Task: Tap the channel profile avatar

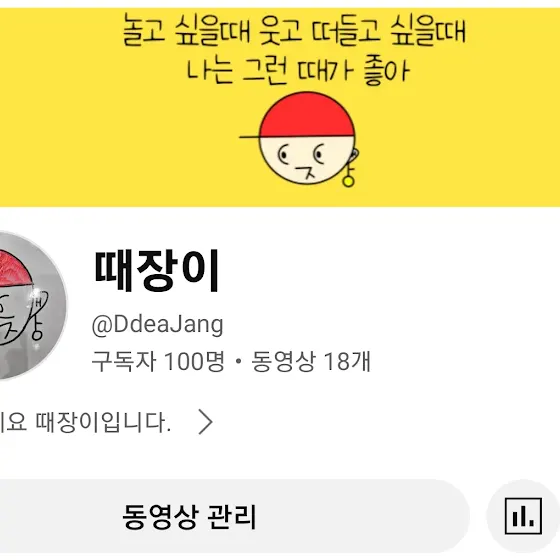Action: (x=30, y=306)
